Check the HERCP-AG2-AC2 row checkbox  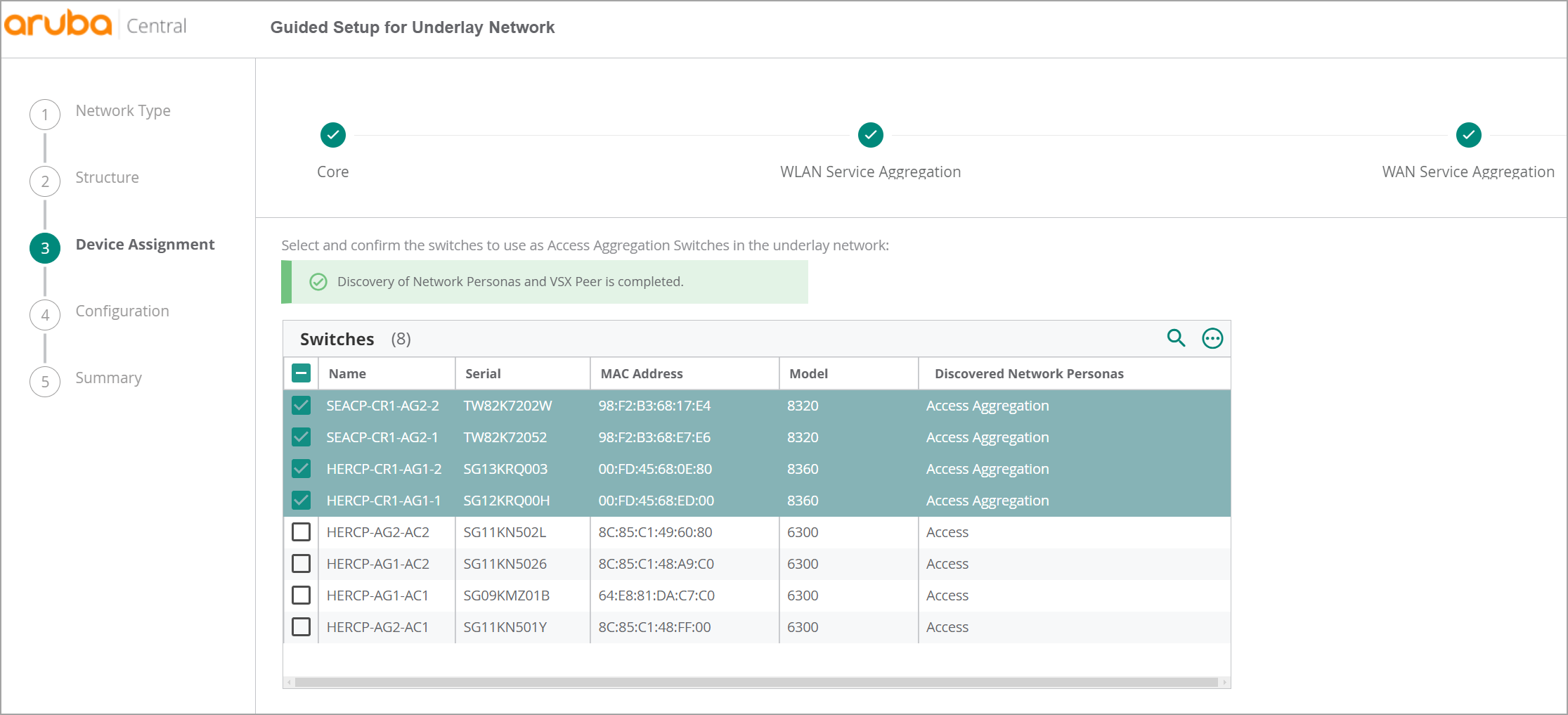point(301,532)
